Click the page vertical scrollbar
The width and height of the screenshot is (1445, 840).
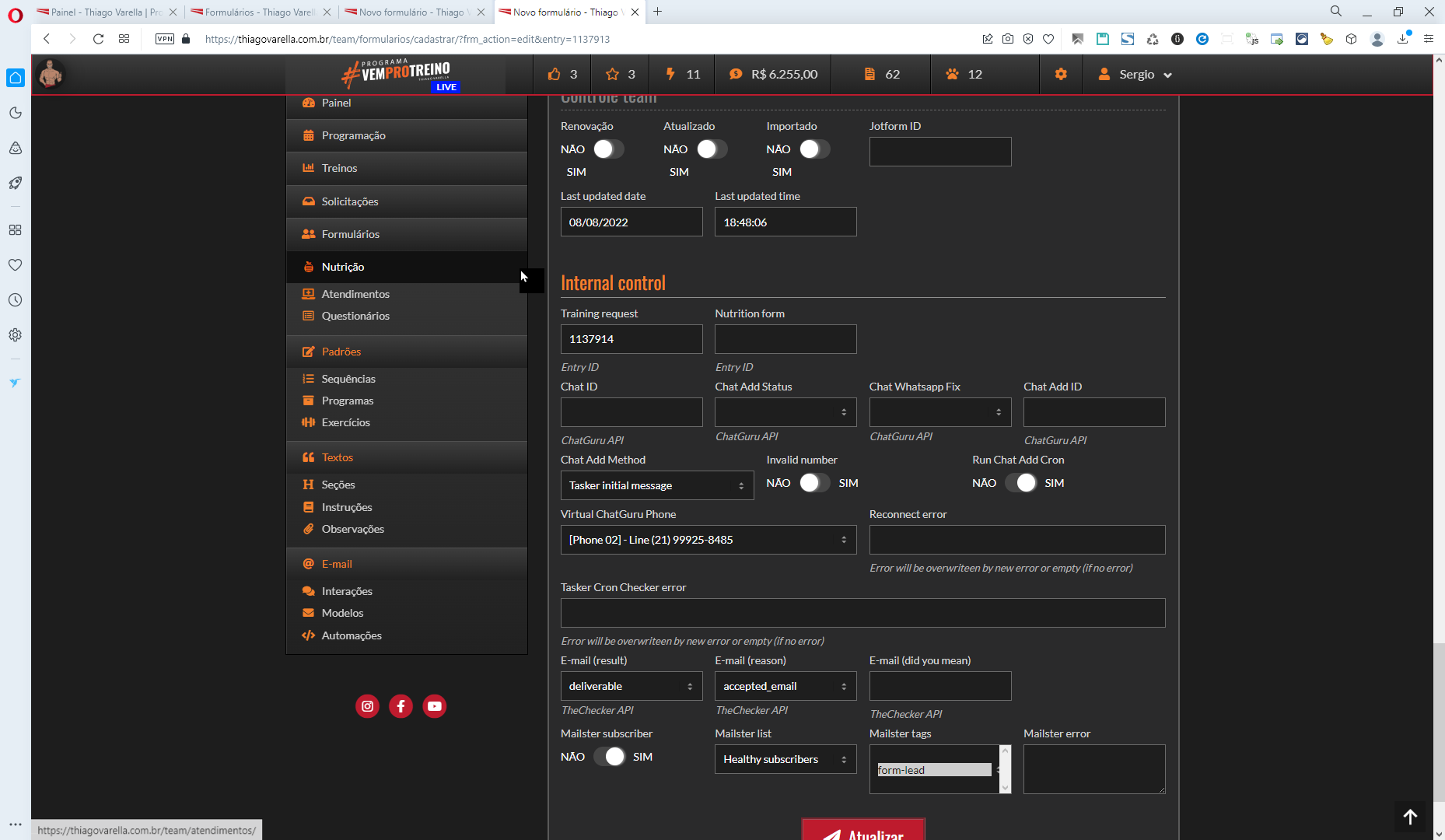1438,700
